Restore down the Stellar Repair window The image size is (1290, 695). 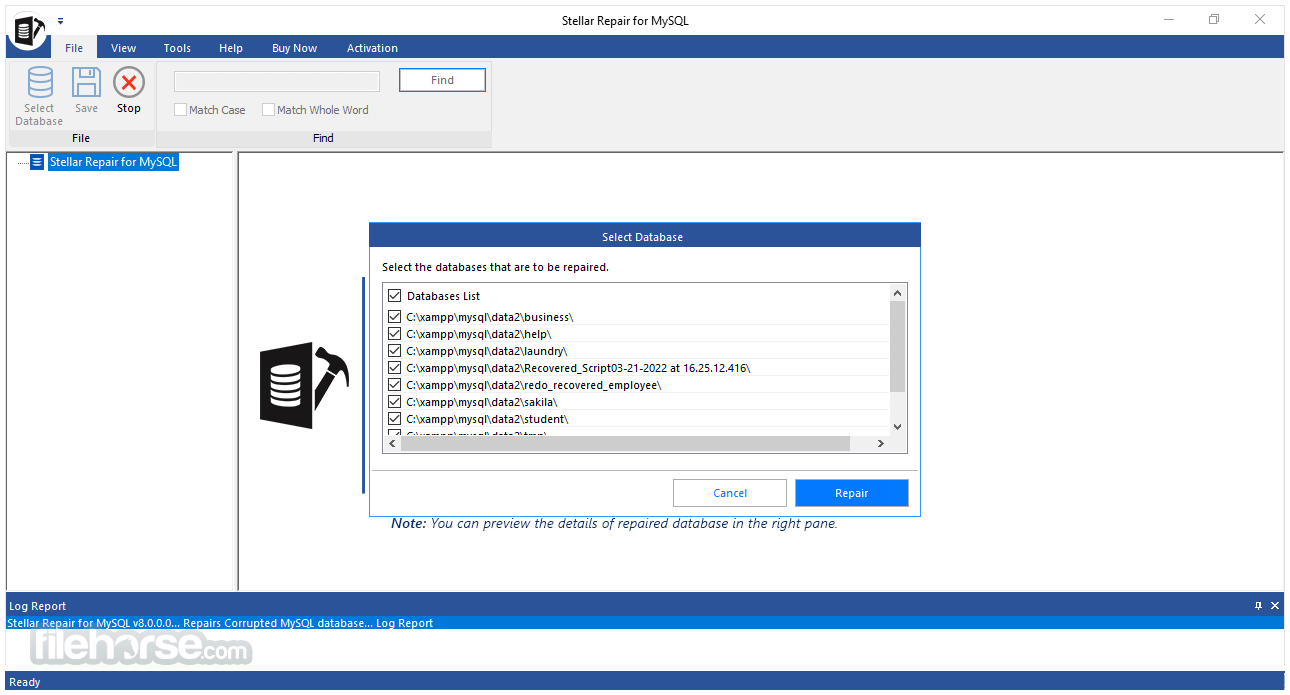click(1214, 19)
